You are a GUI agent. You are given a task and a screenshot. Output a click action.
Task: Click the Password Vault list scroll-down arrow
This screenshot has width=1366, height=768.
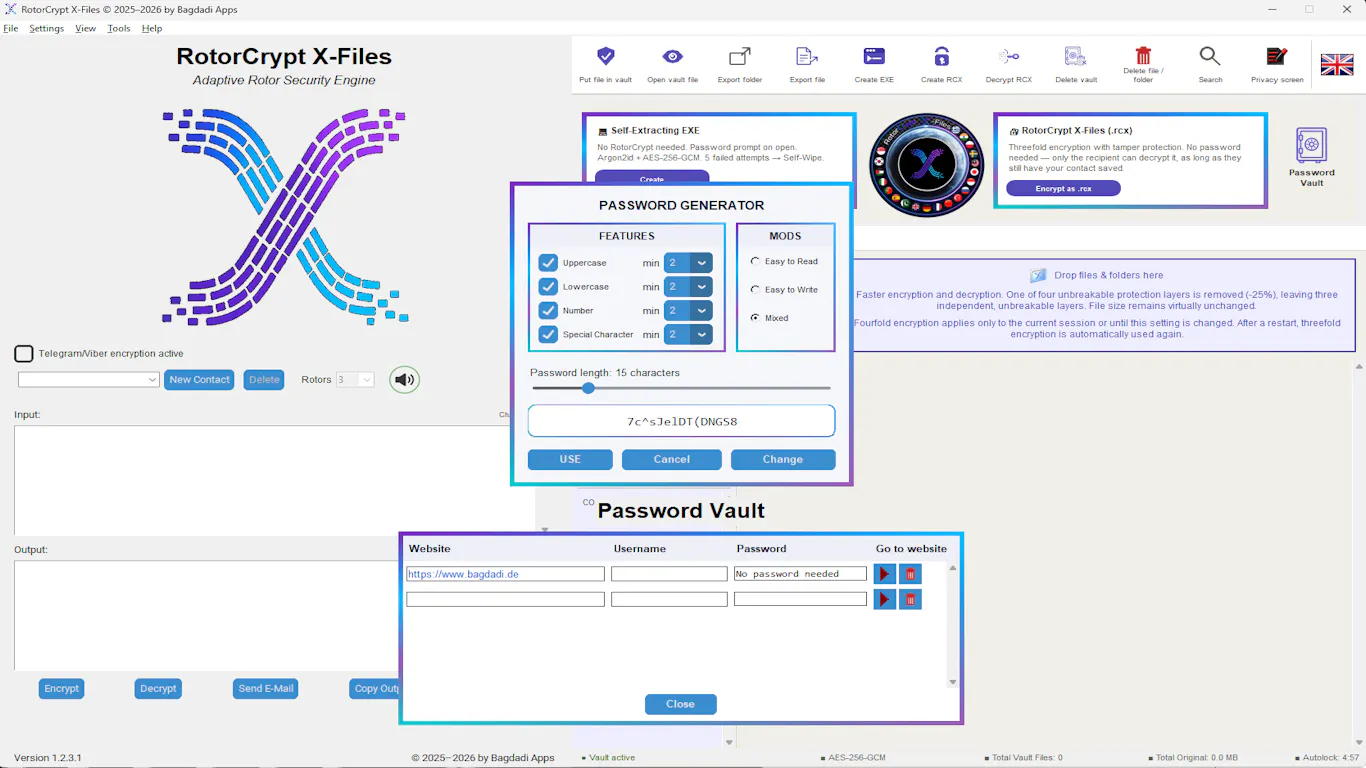point(952,682)
